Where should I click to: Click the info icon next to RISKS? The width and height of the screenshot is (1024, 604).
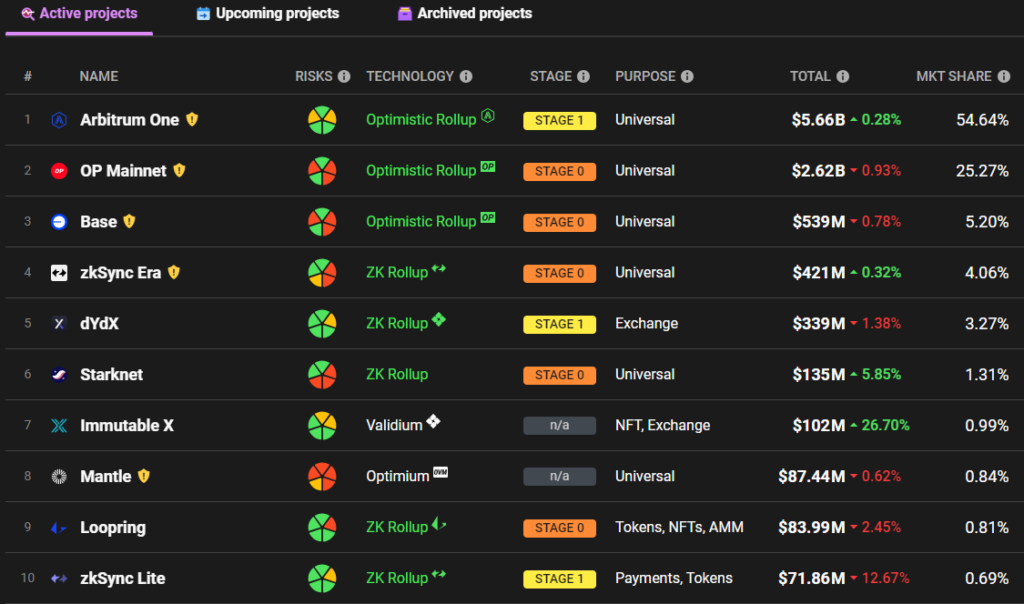(x=344, y=76)
